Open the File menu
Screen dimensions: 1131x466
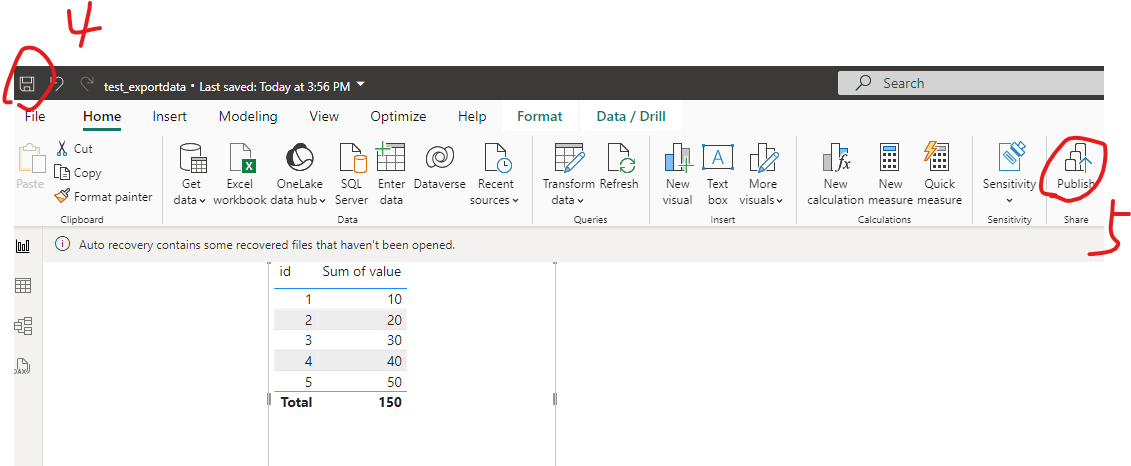pos(35,116)
